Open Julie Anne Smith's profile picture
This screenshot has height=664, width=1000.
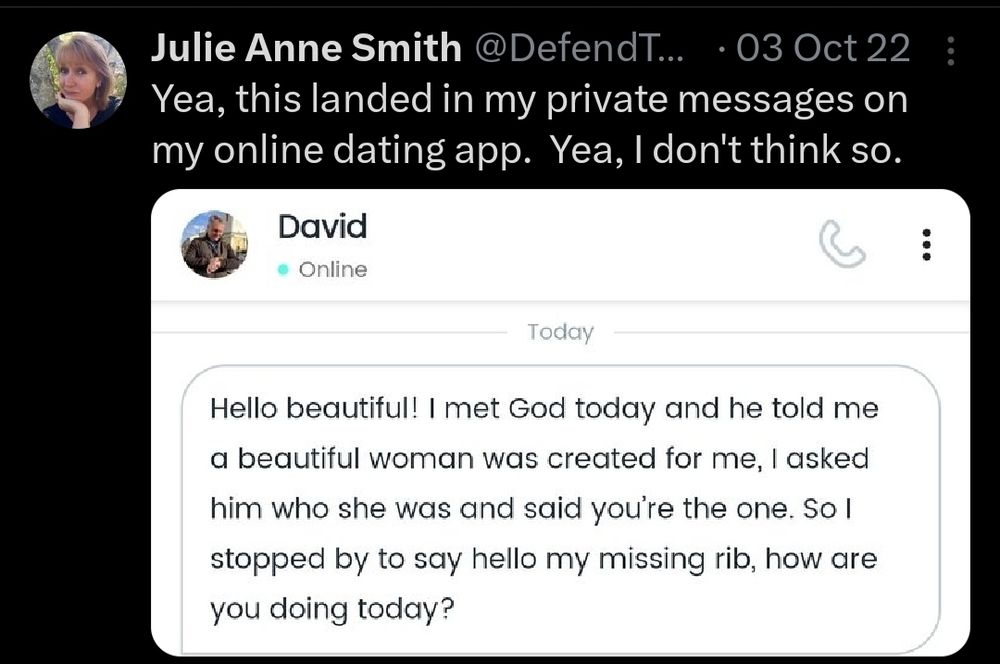point(78,80)
